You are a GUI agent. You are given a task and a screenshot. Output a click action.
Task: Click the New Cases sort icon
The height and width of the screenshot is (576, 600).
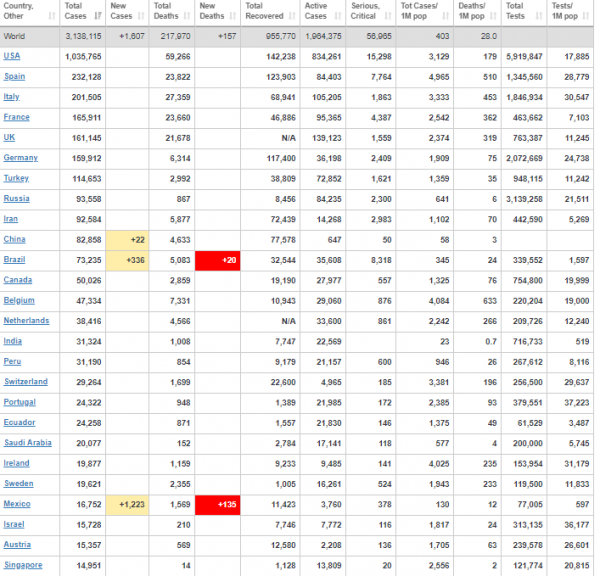(141, 16)
